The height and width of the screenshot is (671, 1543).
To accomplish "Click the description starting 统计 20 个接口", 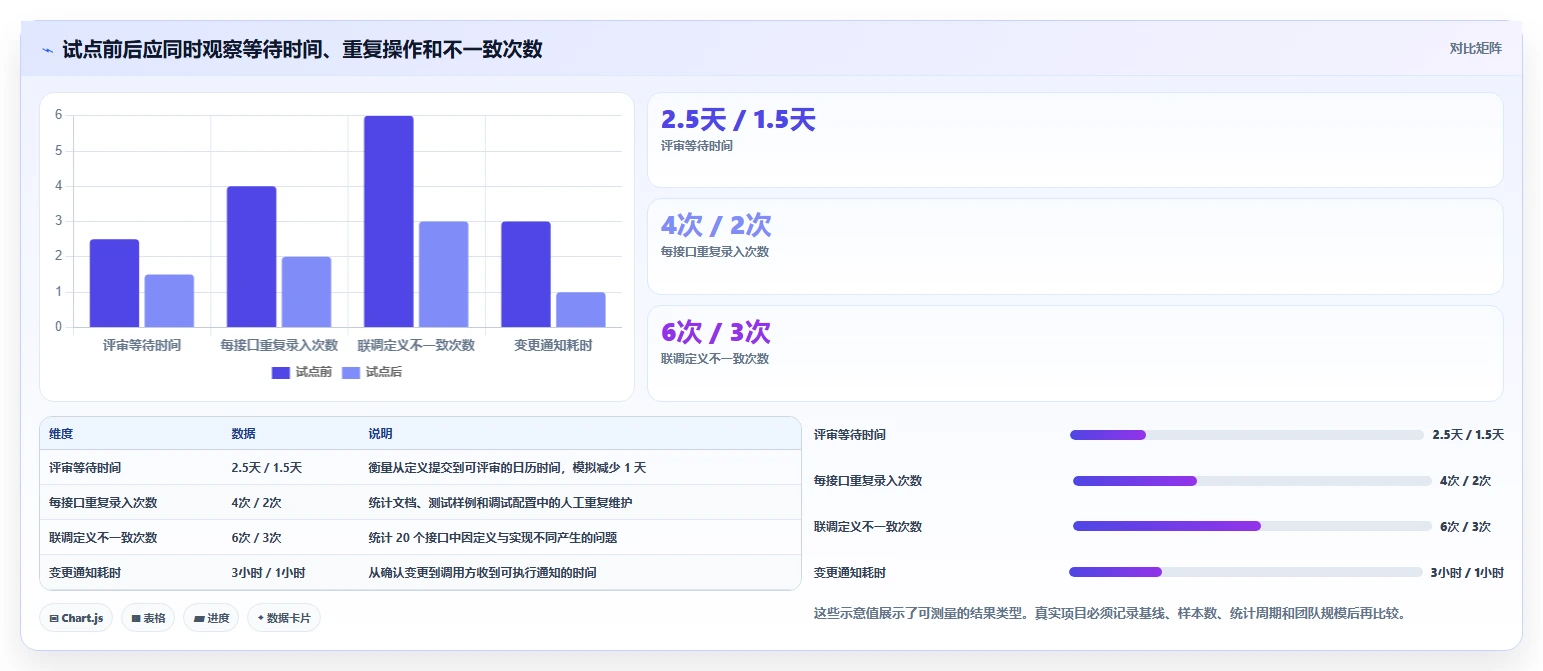I will (493, 537).
